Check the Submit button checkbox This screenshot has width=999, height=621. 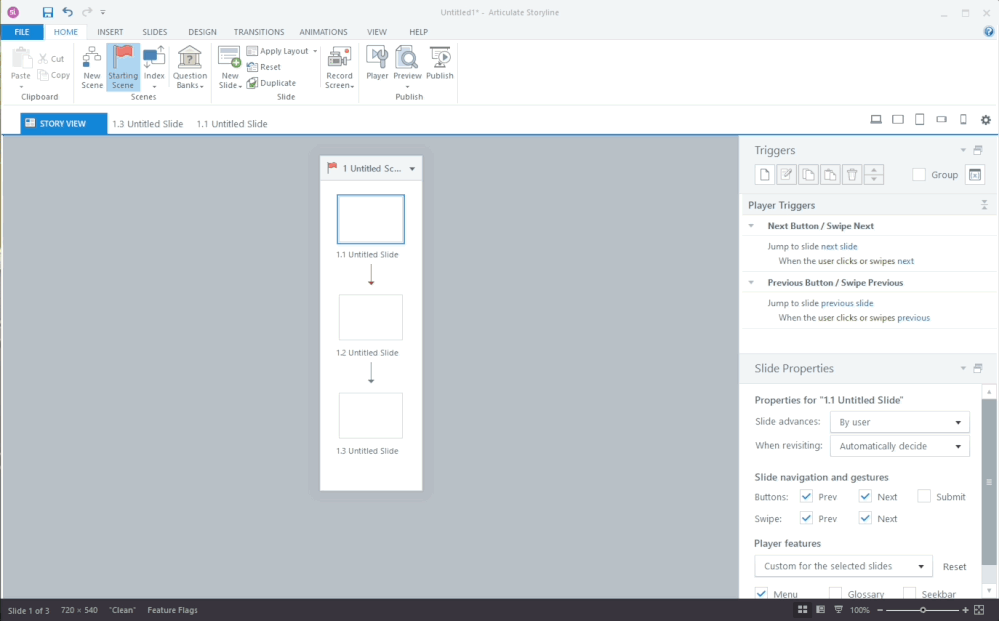click(x=924, y=496)
